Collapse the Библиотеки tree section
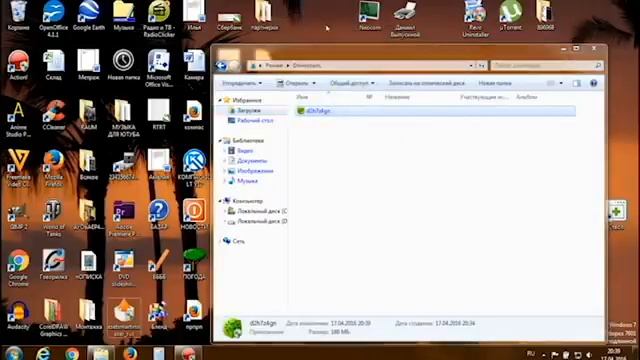The width and height of the screenshot is (640, 360). (x=220, y=140)
